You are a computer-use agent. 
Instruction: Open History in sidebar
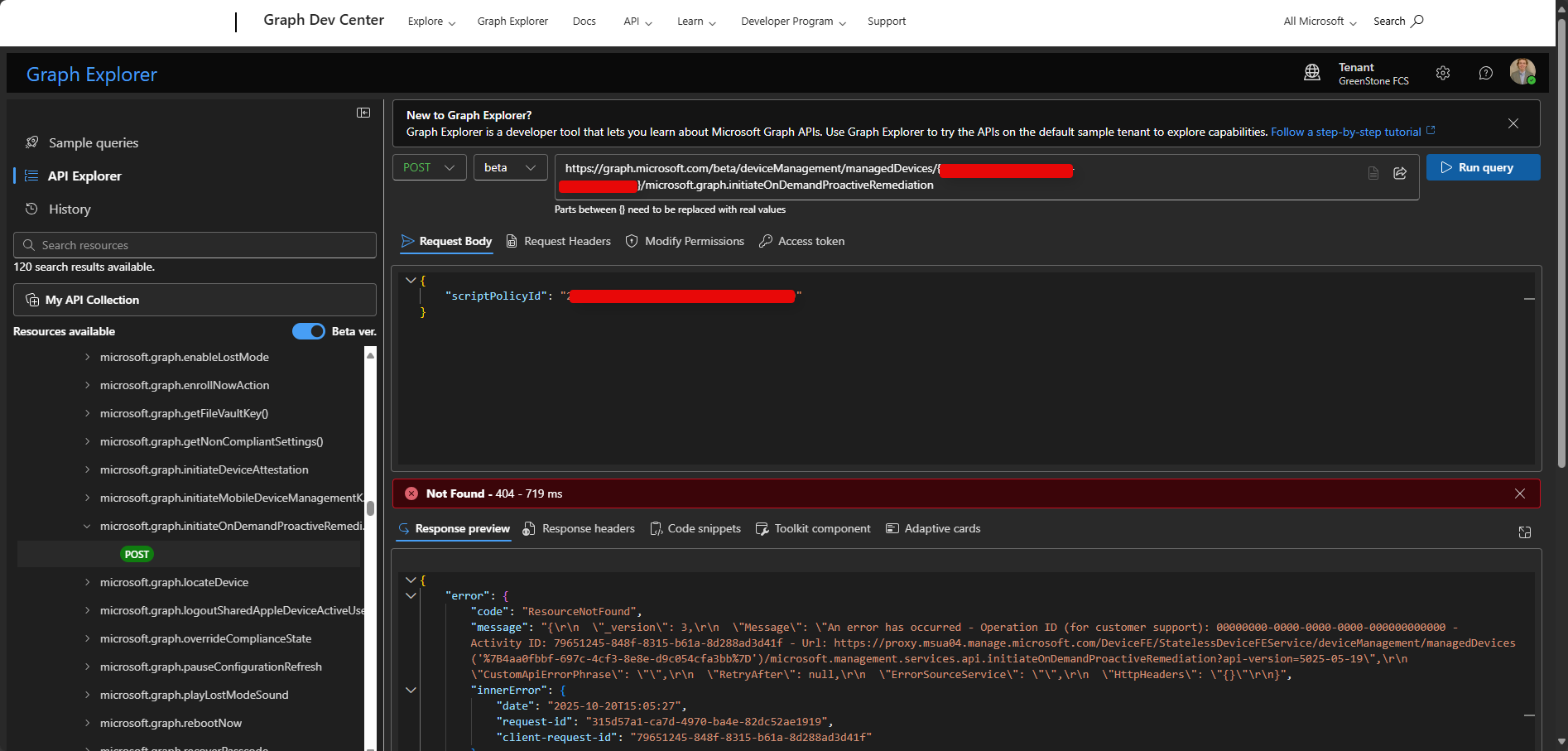(x=70, y=209)
